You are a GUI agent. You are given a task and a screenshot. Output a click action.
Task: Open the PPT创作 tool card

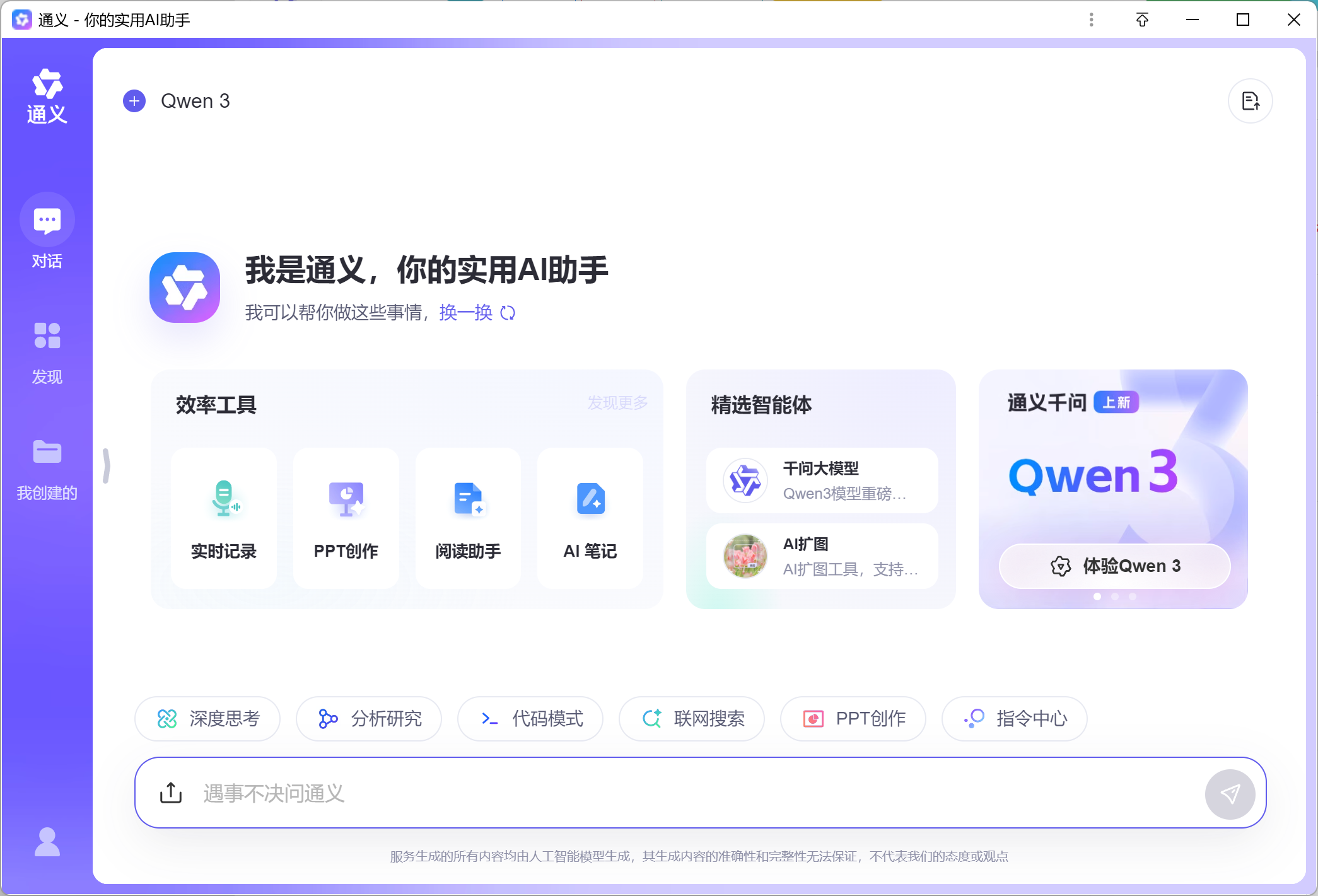pyautogui.click(x=346, y=518)
